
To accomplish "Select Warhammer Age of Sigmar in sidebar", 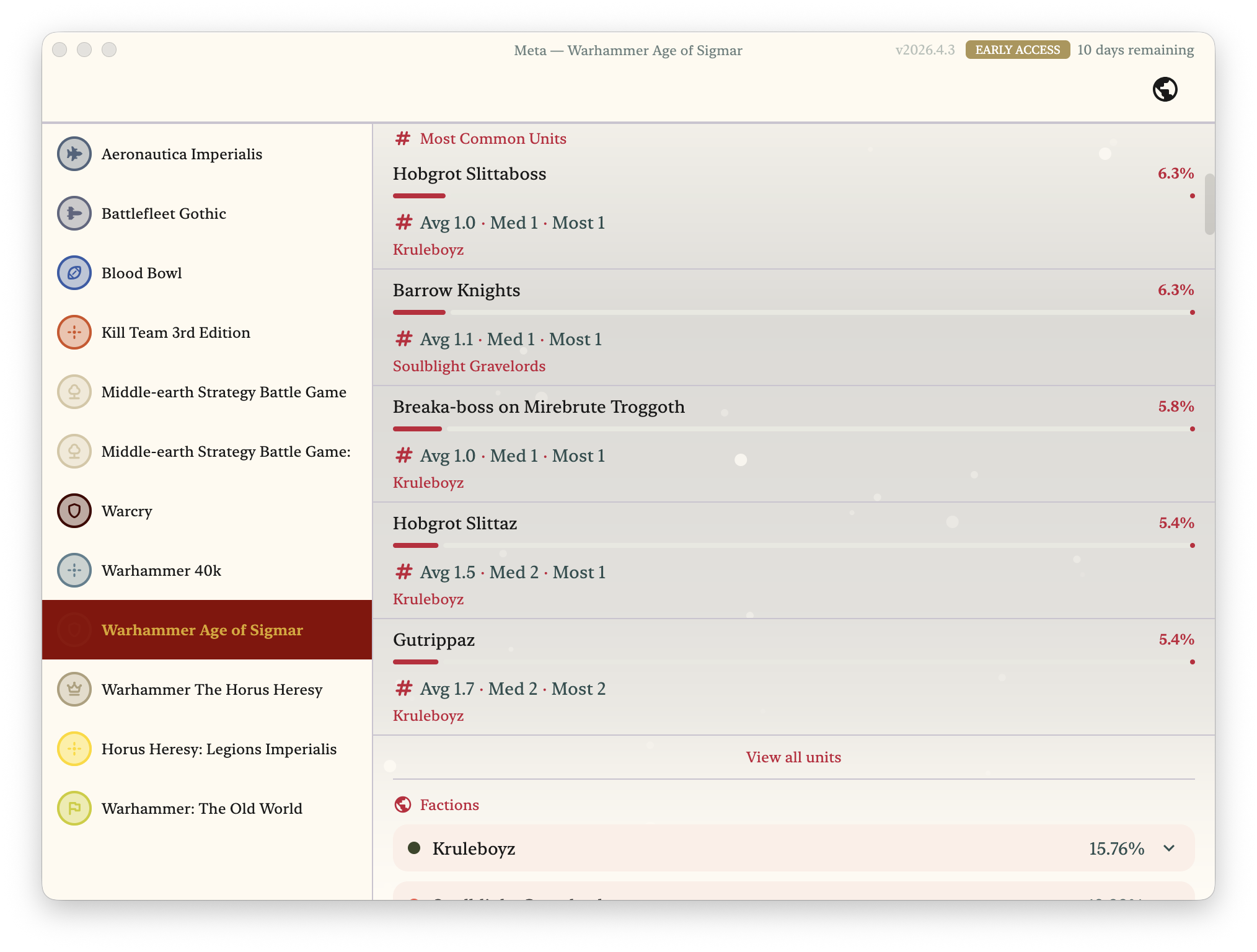I will (x=202, y=630).
